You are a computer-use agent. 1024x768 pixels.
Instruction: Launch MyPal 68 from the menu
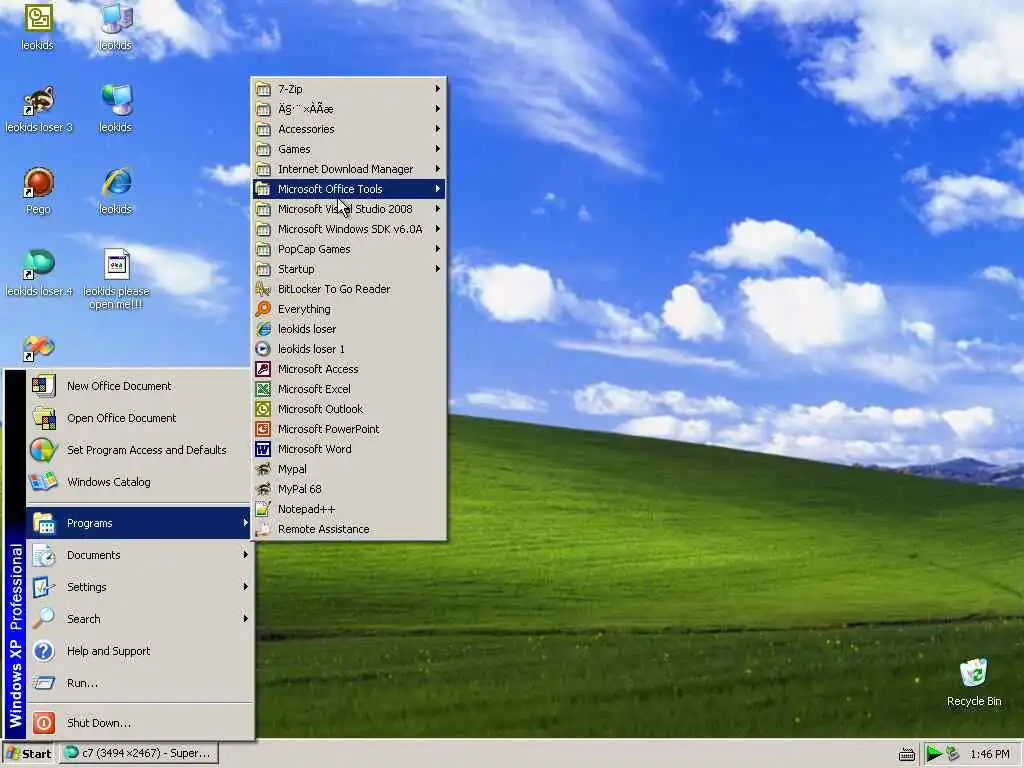(x=349, y=488)
